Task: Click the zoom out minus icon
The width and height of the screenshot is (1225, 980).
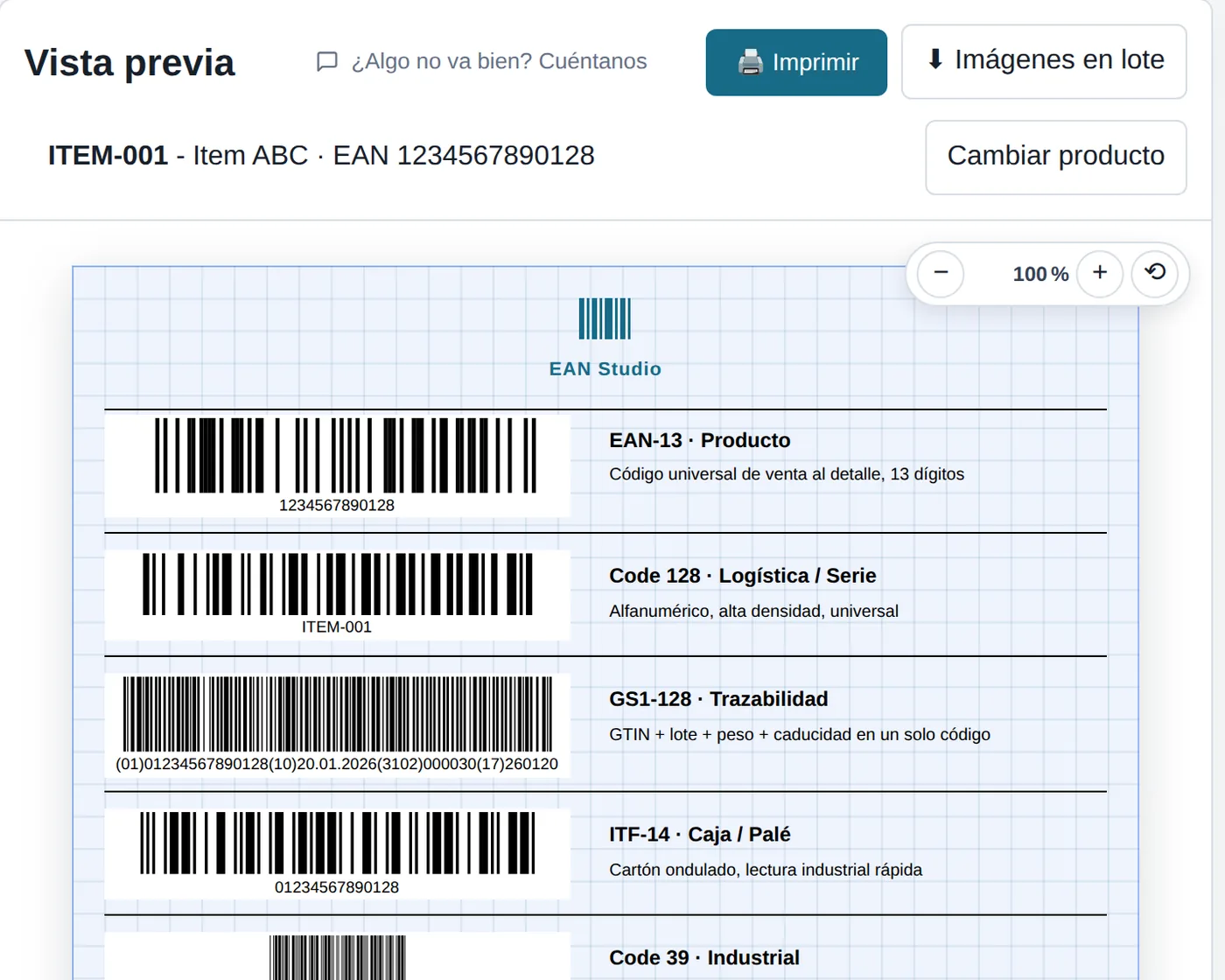Action: click(x=941, y=273)
